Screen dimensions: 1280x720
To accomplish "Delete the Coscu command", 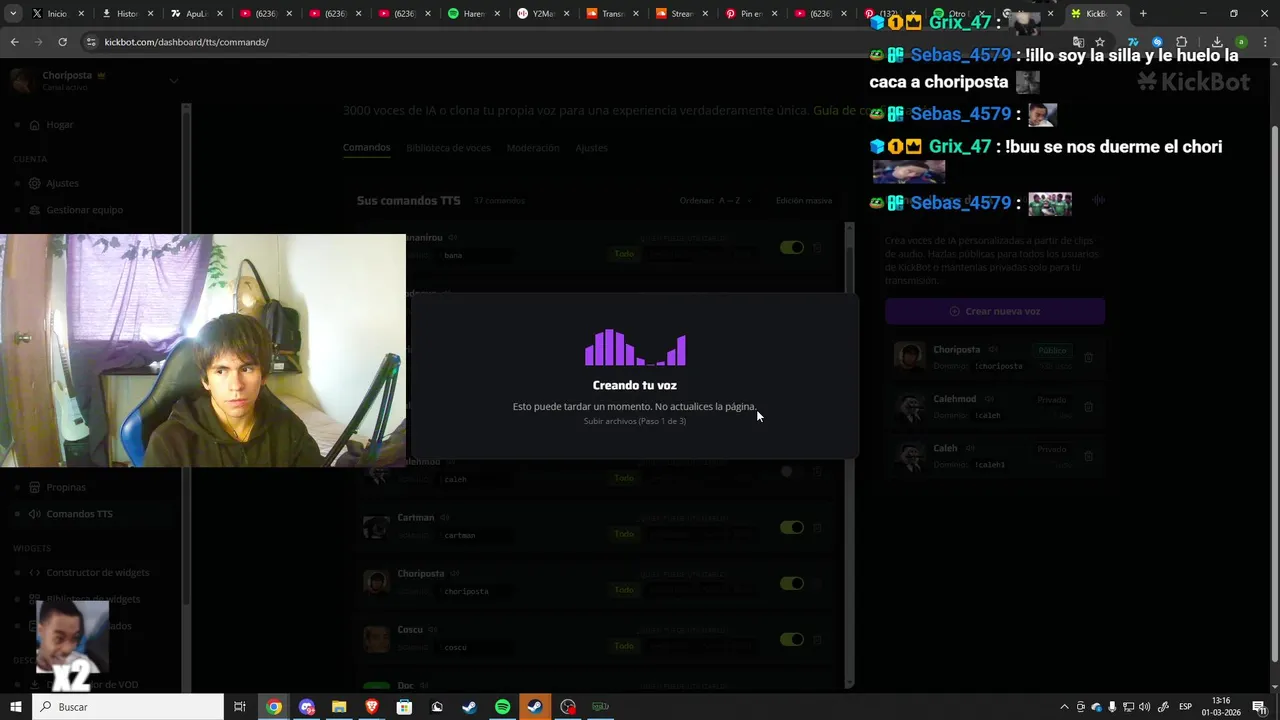I will (817, 639).
